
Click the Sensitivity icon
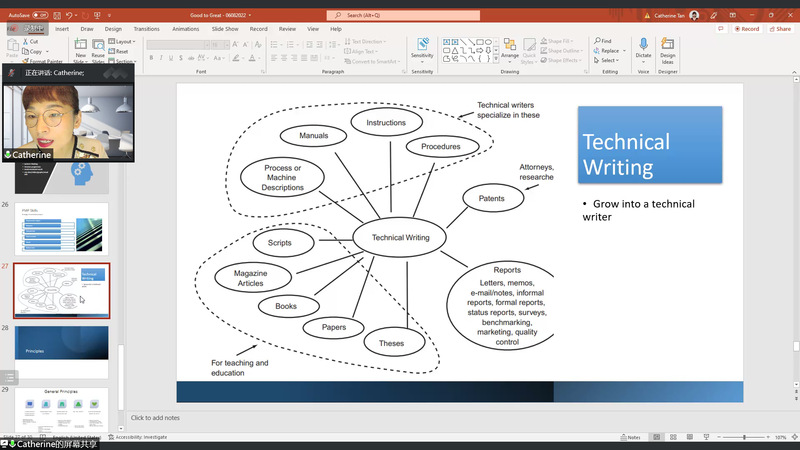(x=422, y=48)
